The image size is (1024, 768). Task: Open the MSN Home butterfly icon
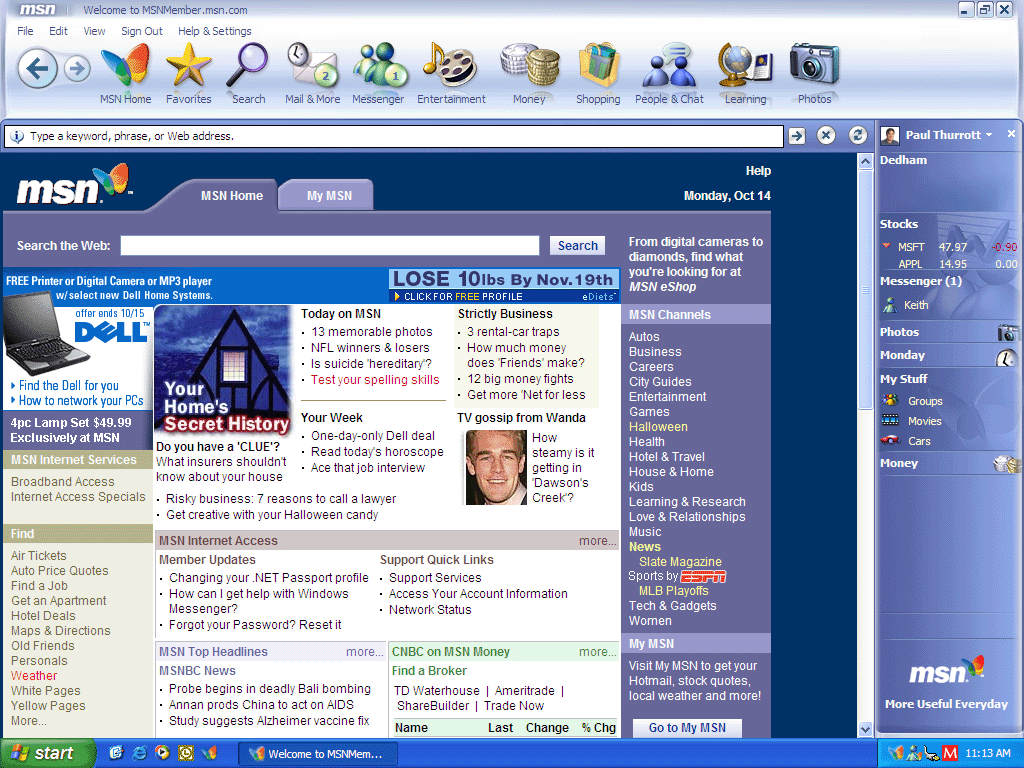(x=126, y=68)
